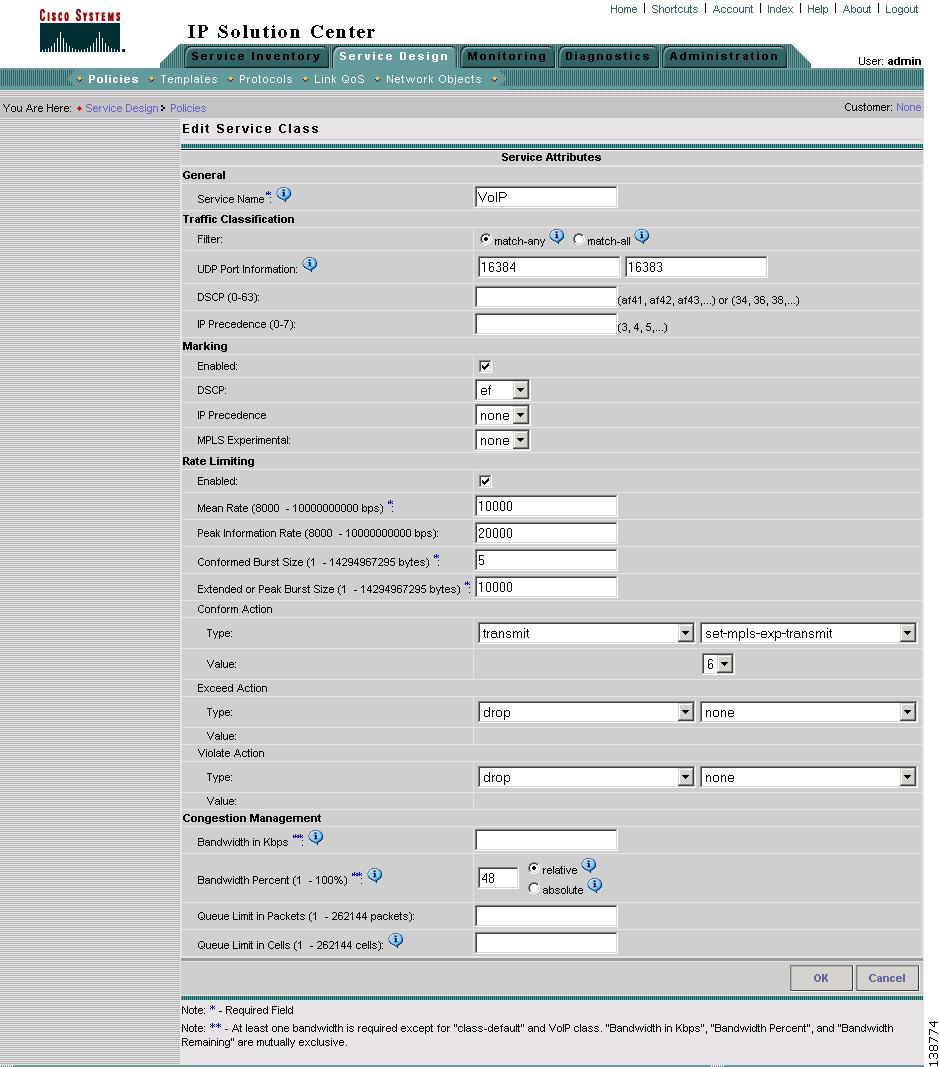Image resolution: width=940 pixels, height=1067 pixels.
Task: Select the match-all filter radio button
Action: click(579, 240)
